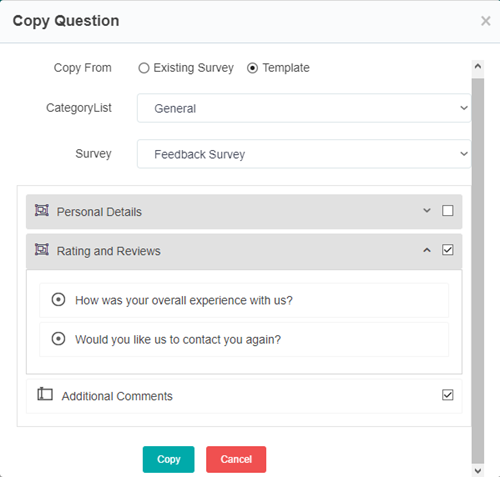
Task: Click the radio-type icon beside contact you again question
Action: click(x=58, y=339)
